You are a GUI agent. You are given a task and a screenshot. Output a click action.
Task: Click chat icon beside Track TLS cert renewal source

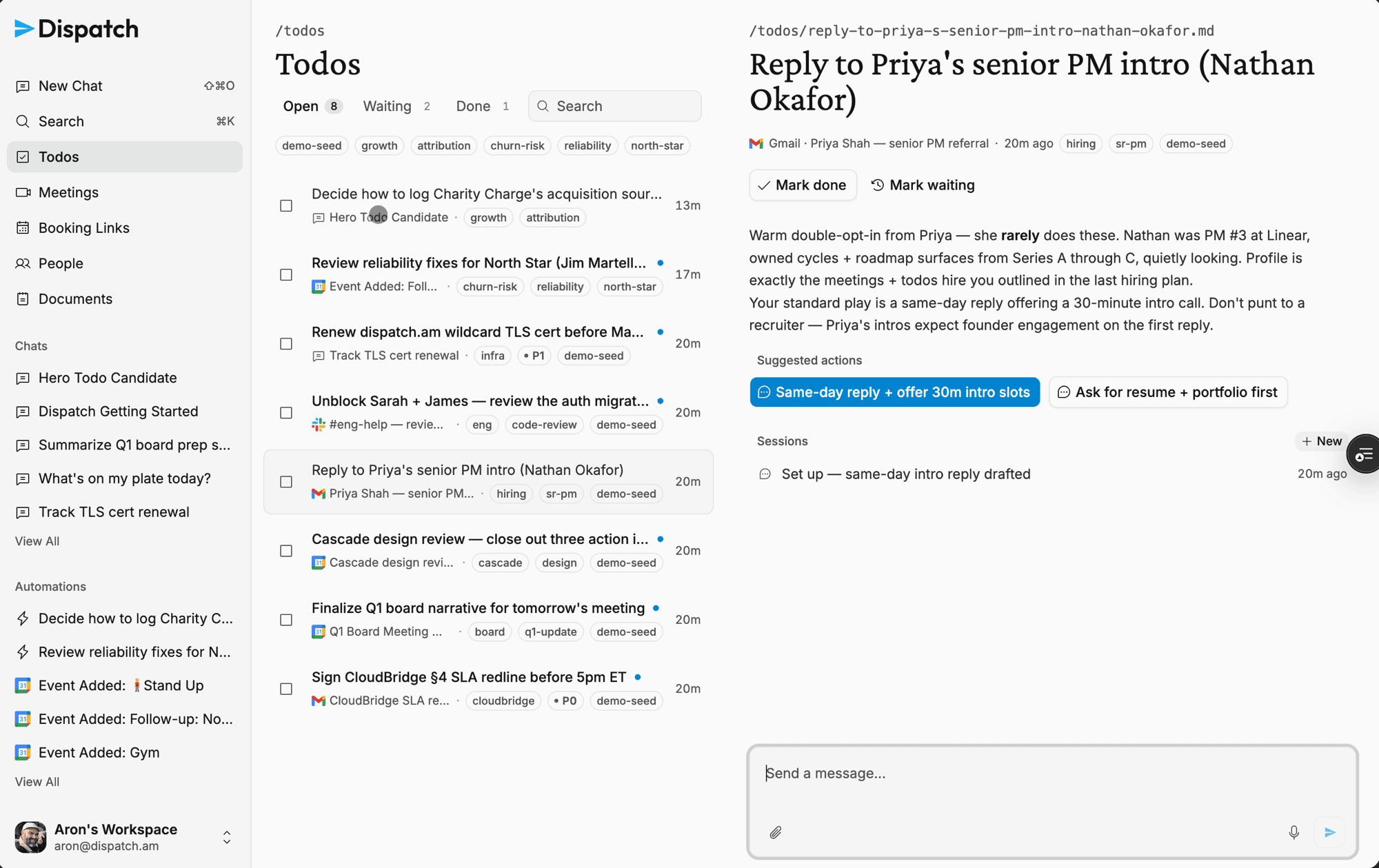(318, 356)
